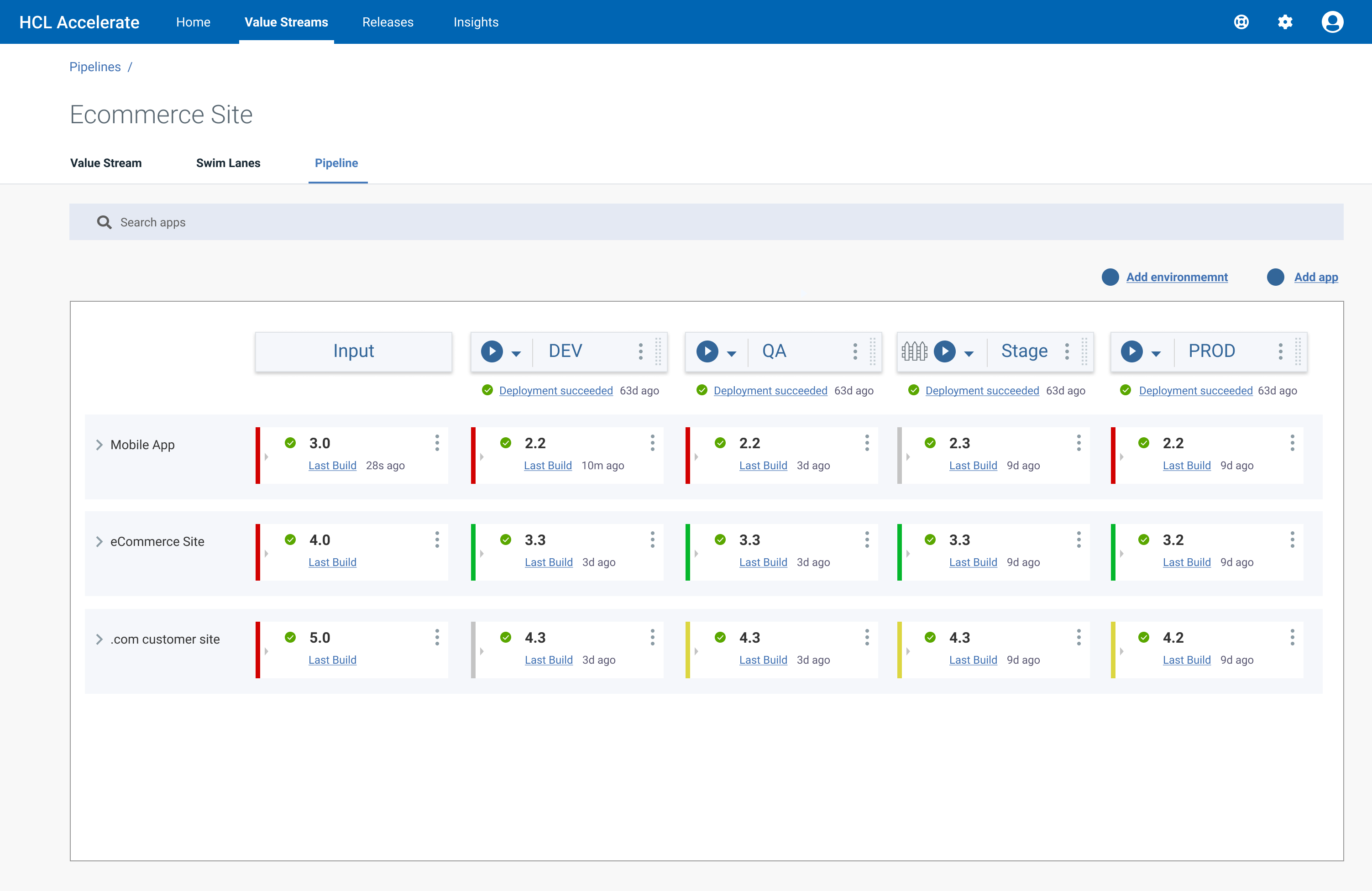
Task: Open kebab menu for .com customer site 5.0
Action: [x=437, y=637]
